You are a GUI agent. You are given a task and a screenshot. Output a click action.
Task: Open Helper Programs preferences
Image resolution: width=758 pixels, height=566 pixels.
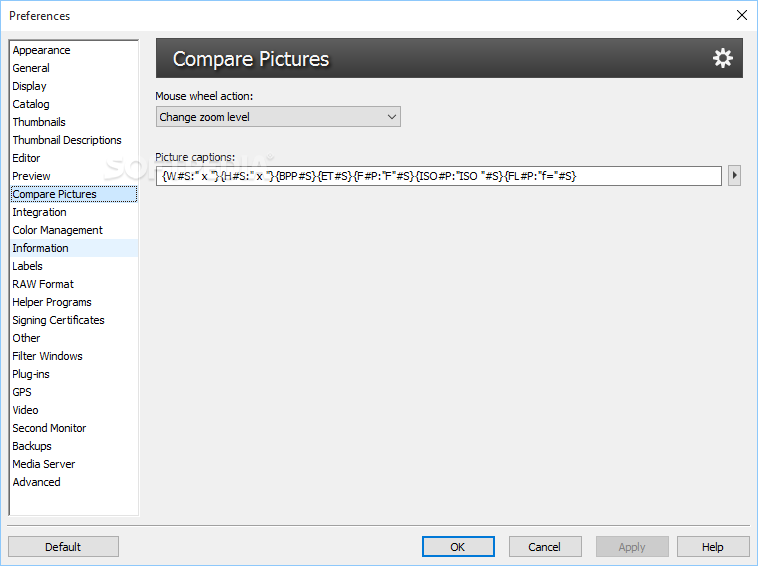52,302
